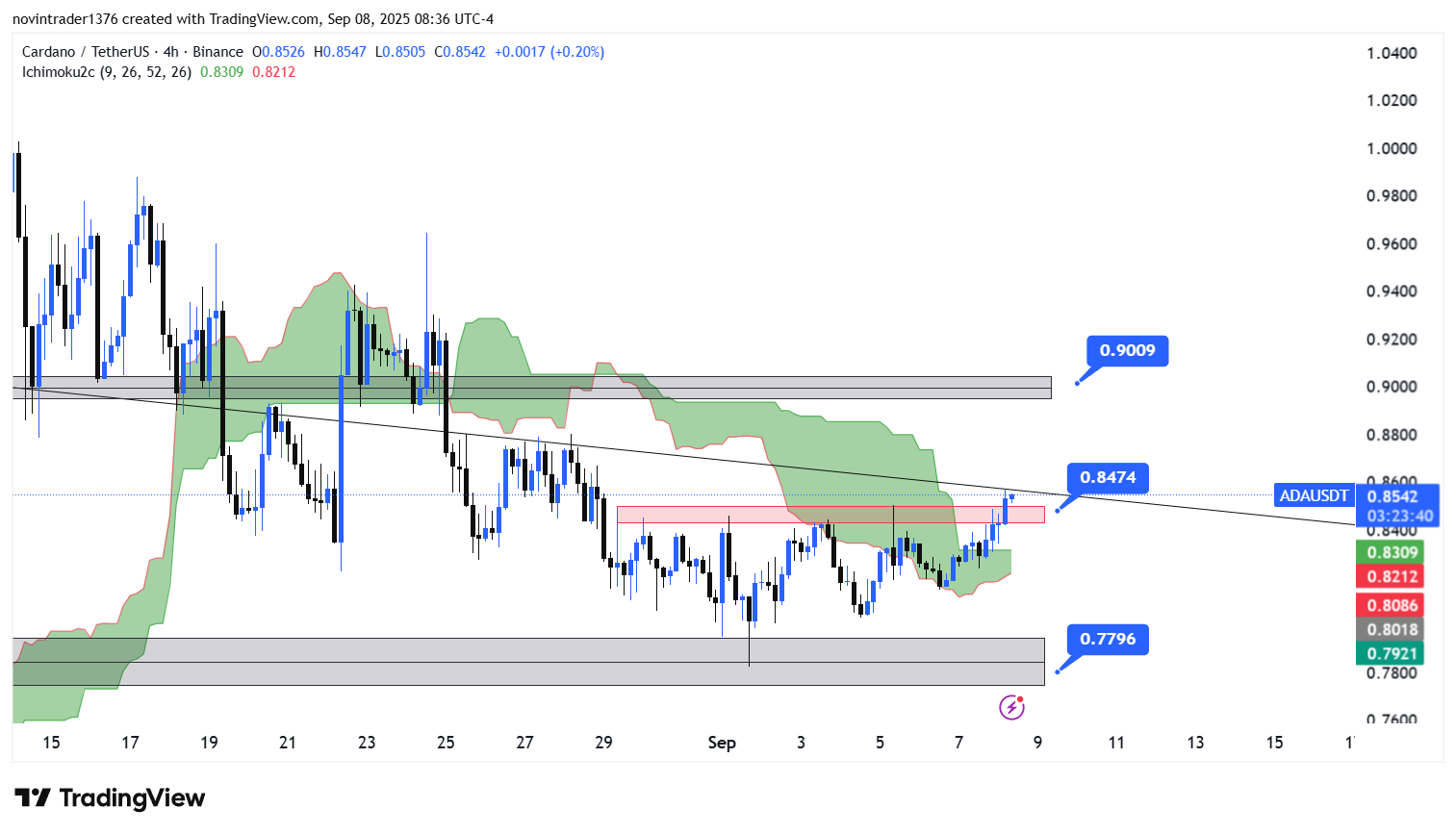Click the current price 0.8542 label
This screenshot has height=834, width=1456.
tap(1392, 496)
